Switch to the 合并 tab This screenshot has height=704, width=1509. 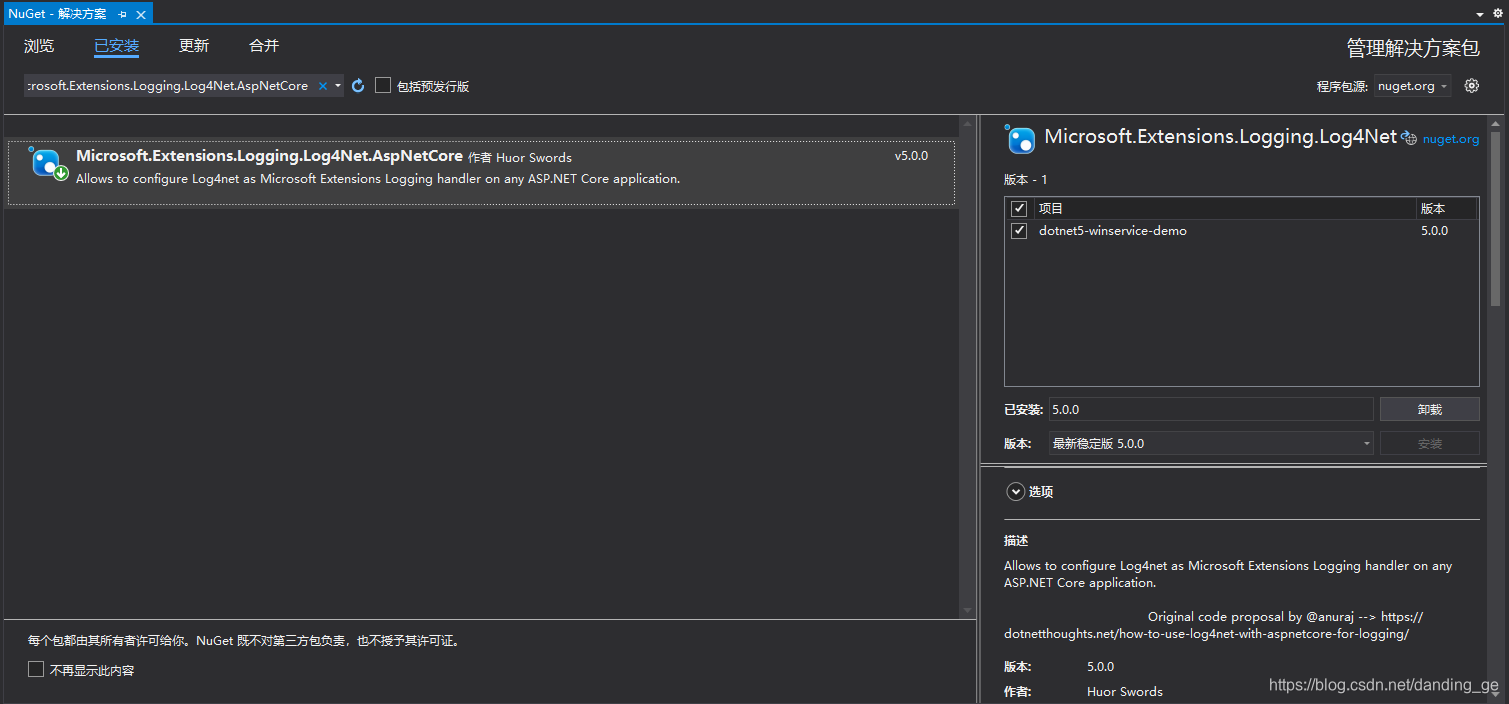(264, 46)
